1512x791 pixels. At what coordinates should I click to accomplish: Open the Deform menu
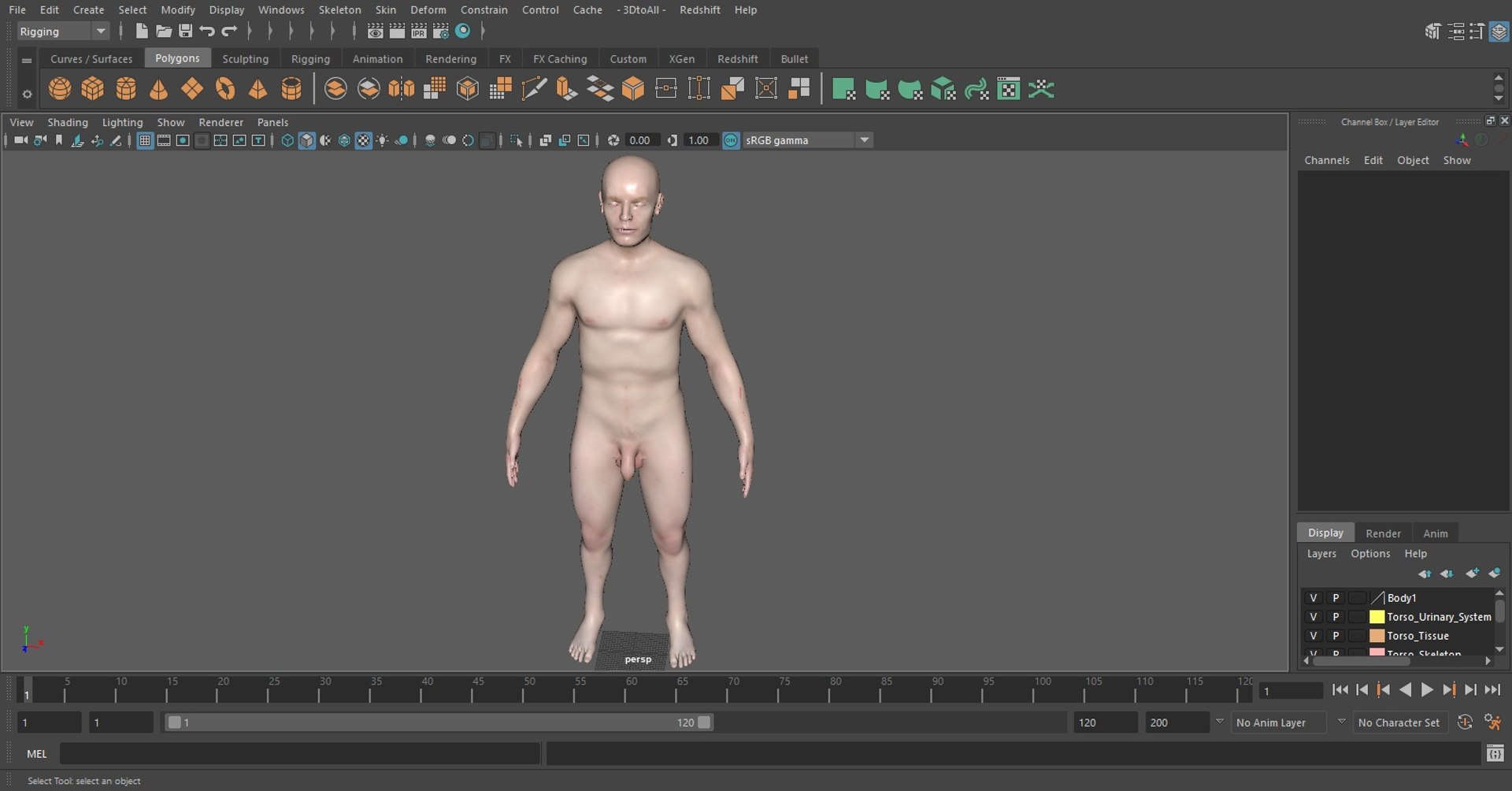[x=428, y=9]
